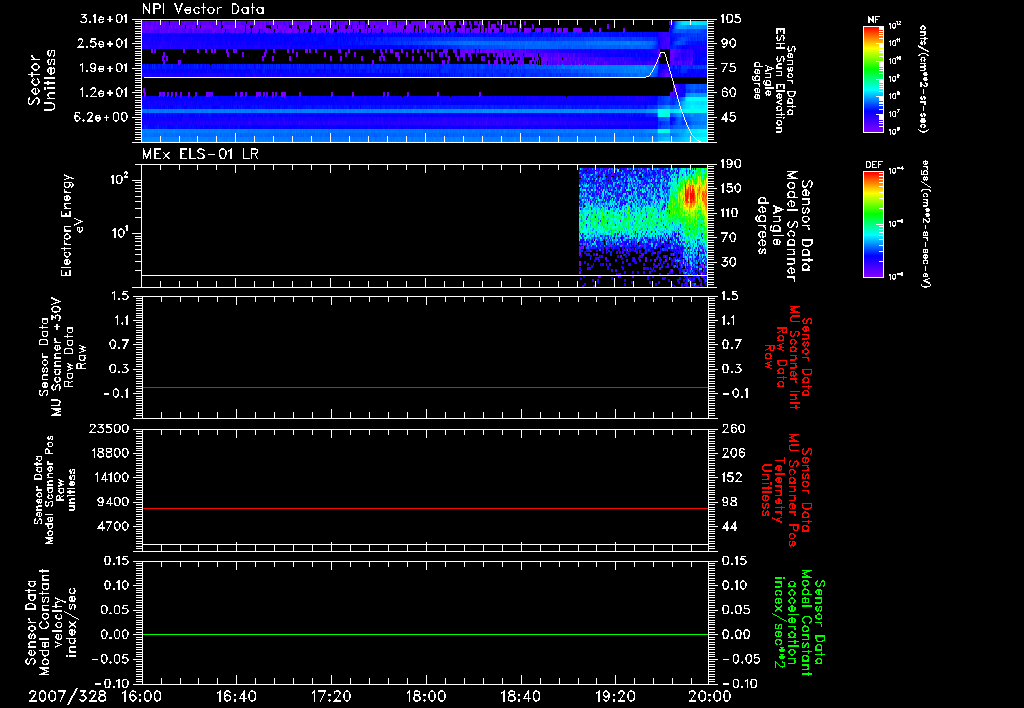Click the peak of the white sun-elevation curve

(x=662, y=52)
